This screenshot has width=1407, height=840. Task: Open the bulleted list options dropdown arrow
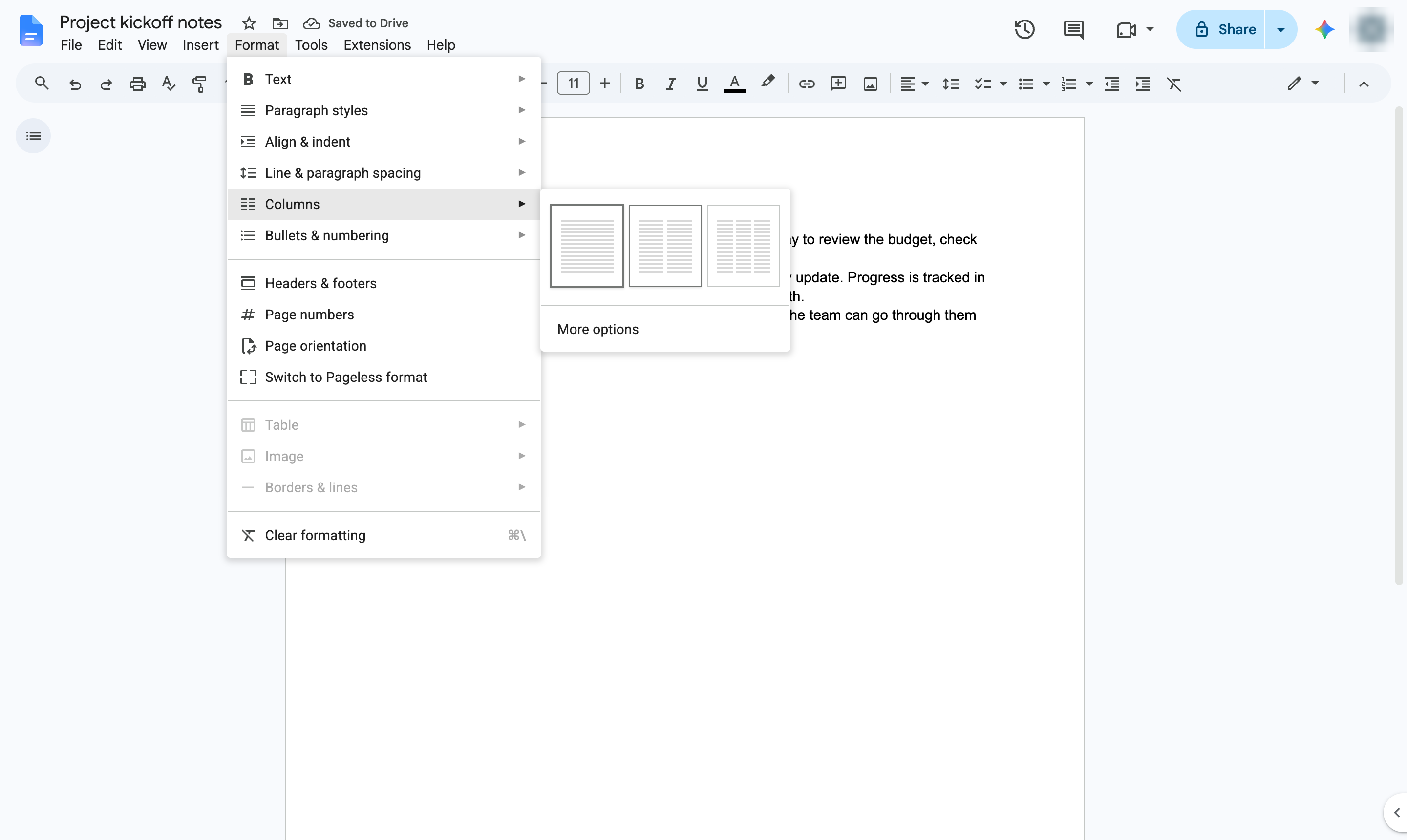[x=1046, y=84]
